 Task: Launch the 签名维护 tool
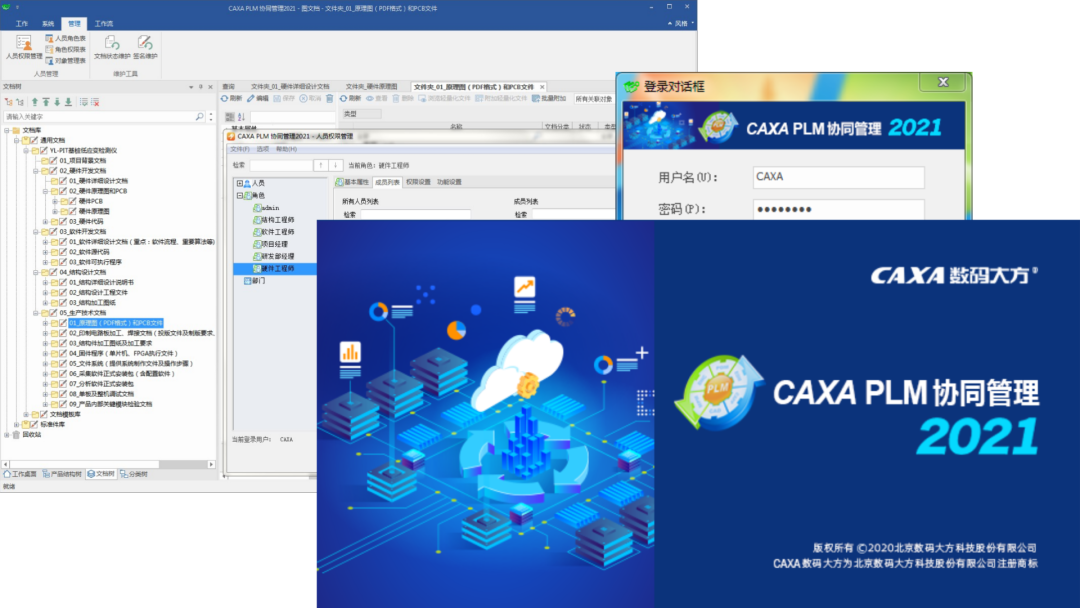point(145,48)
